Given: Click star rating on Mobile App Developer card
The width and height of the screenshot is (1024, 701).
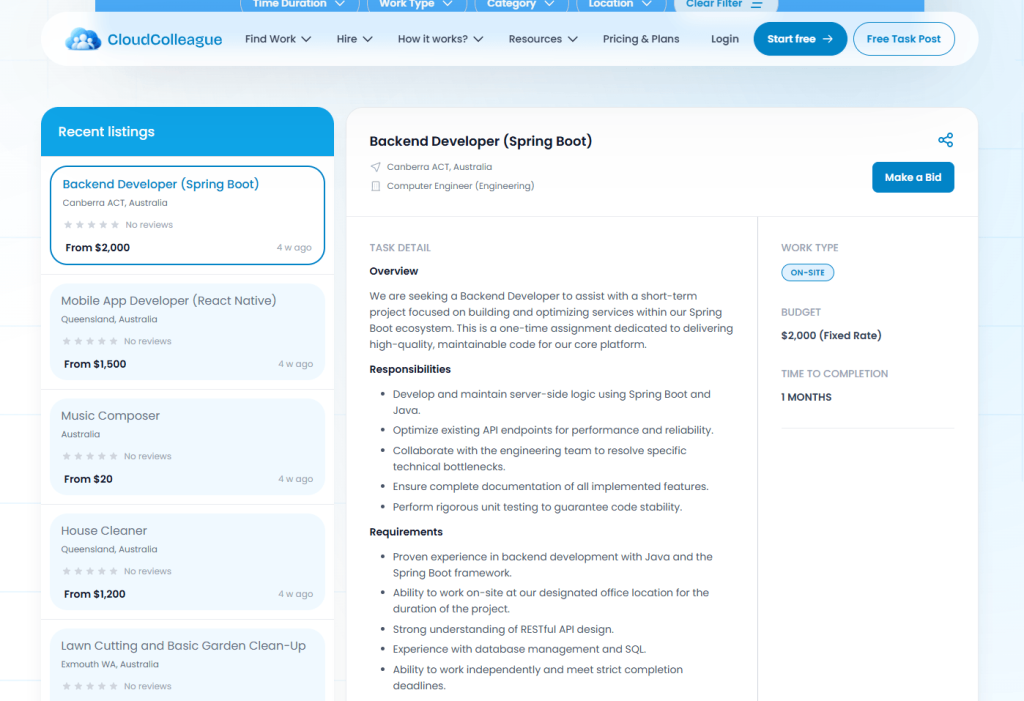Looking at the screenshot, I should (x=90, y=341).
